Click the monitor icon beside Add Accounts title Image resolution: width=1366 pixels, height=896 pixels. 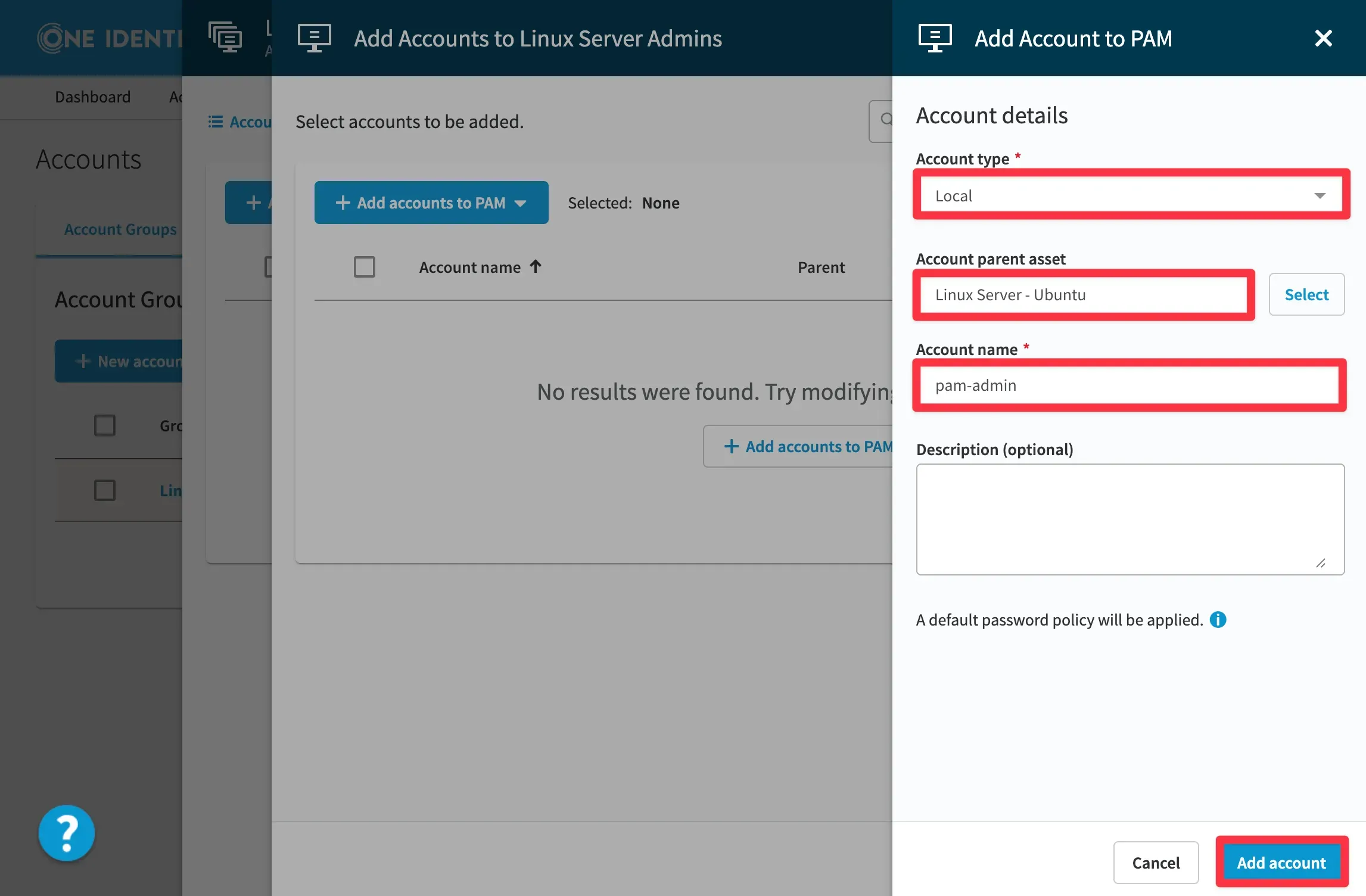(x=314, y=39)
